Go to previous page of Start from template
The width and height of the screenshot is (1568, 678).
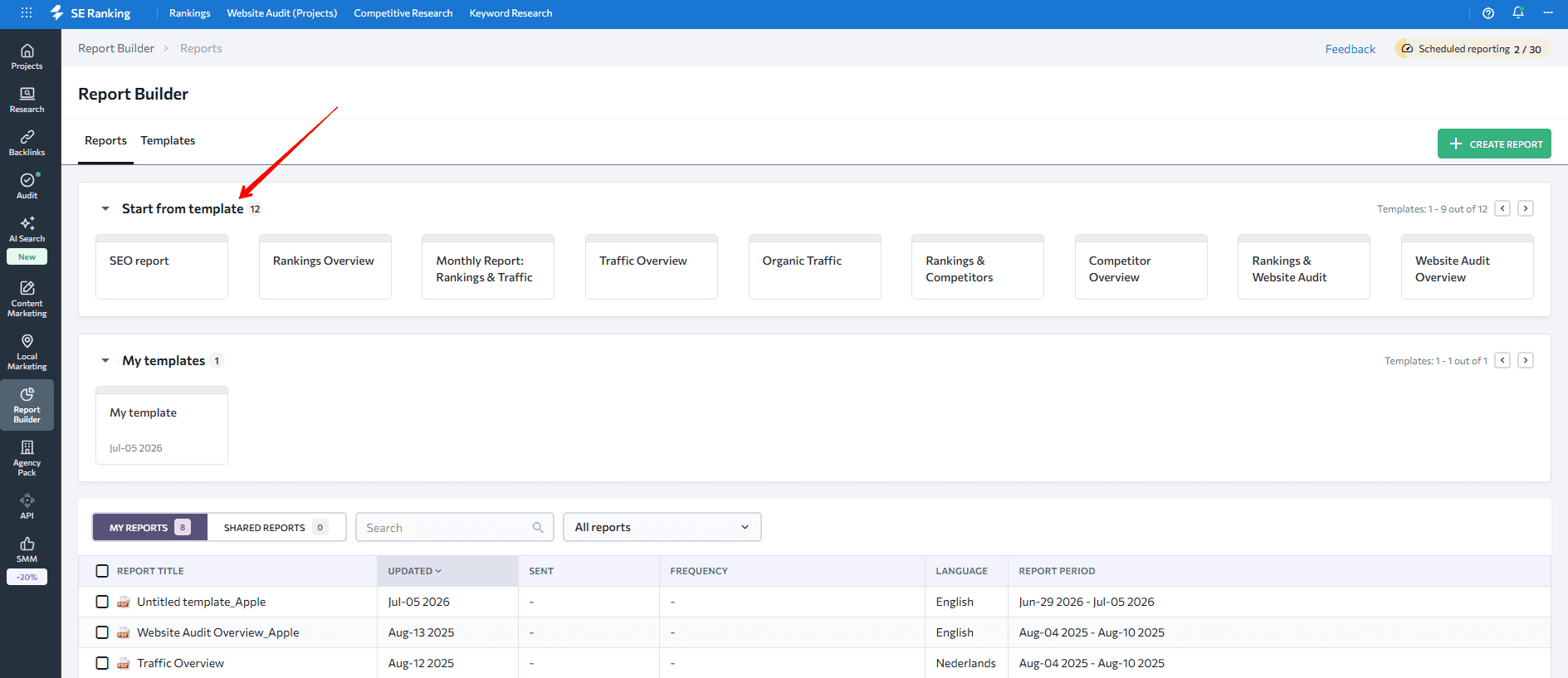(x=1502, y=208)
